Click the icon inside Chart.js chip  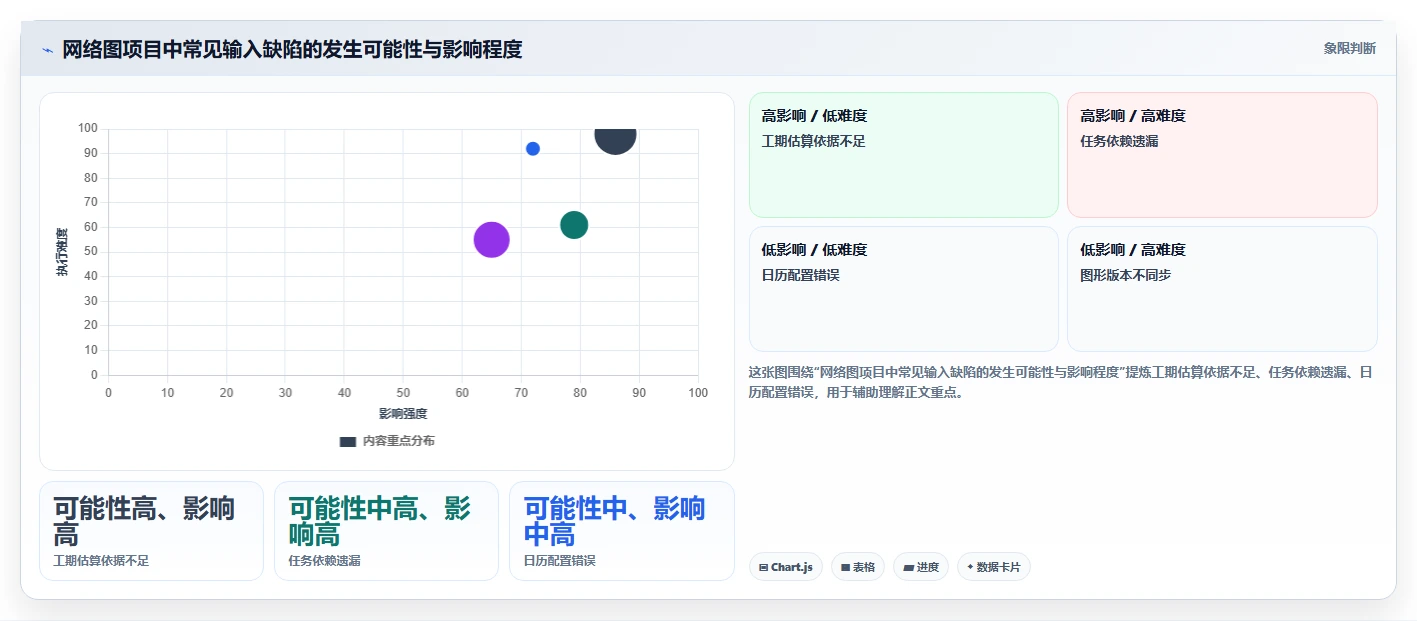click(764, 568)
